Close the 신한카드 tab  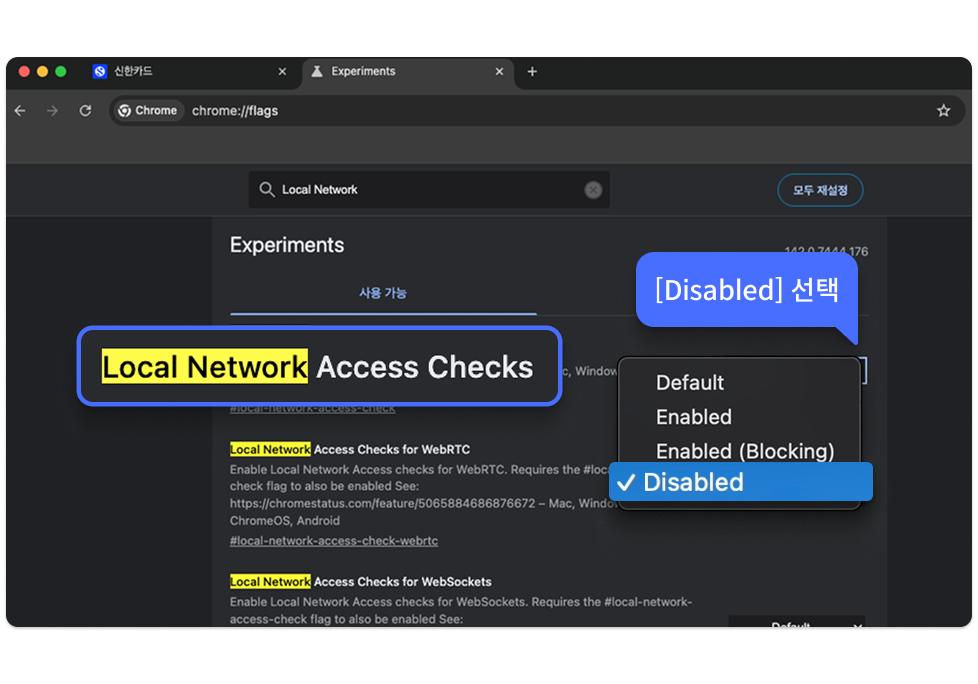click(x=282, y=72)
